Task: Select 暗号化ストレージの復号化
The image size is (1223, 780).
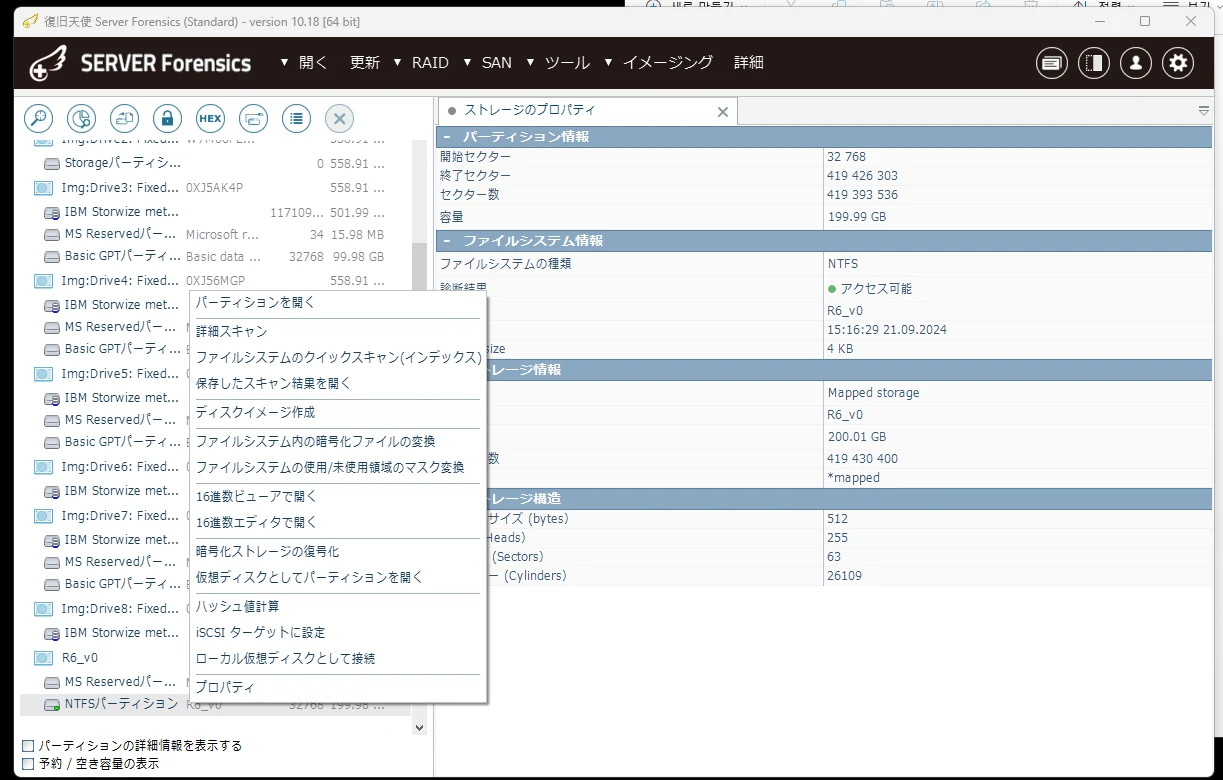Action: coord(337,551)
